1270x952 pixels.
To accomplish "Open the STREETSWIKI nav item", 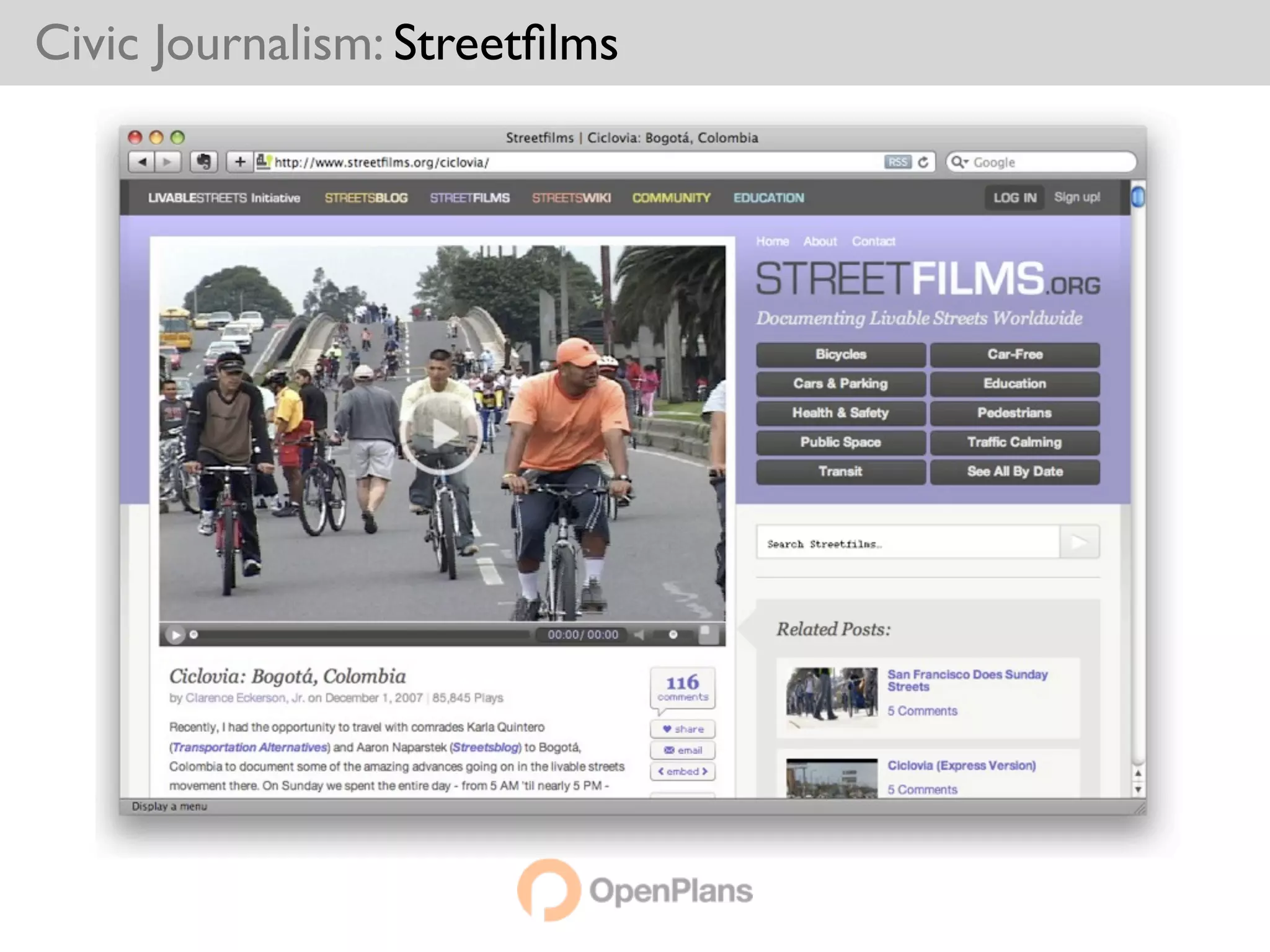I will coord(571,198).
